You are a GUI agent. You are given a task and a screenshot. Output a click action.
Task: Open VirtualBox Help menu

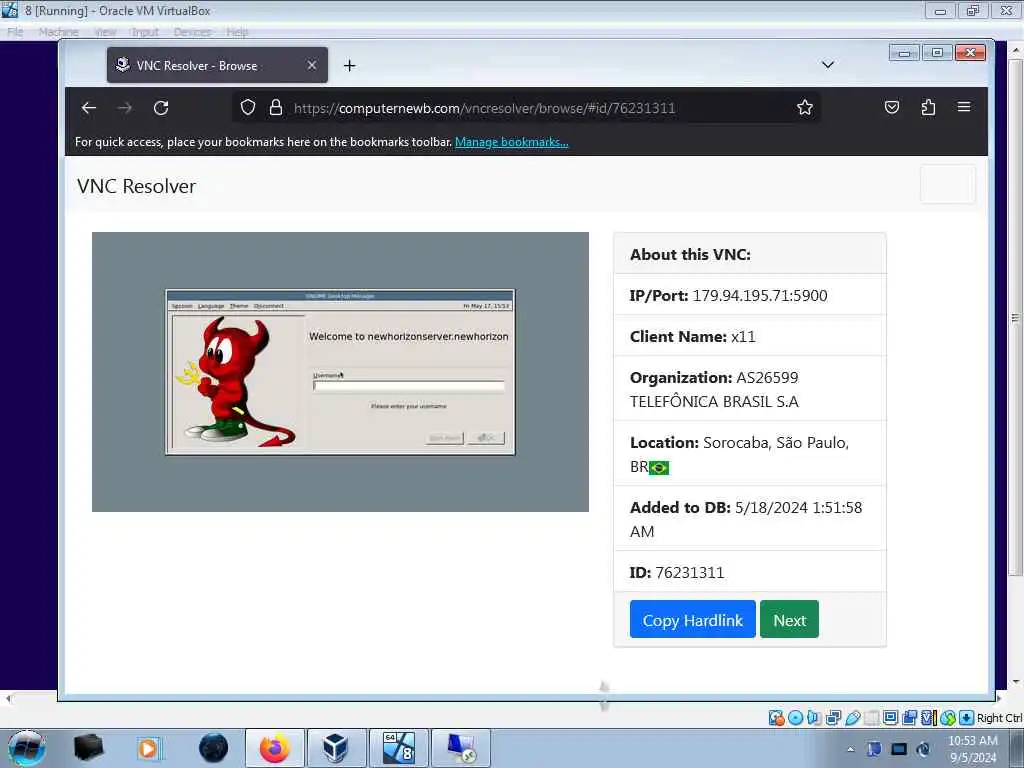[237, 32]
